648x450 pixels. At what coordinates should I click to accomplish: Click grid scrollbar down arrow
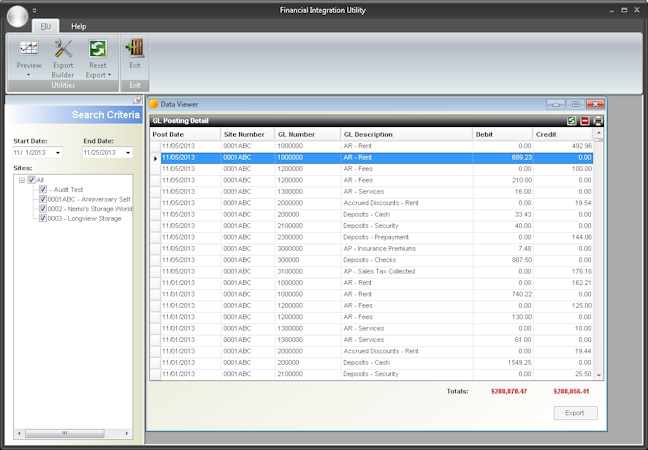(x=598, y=375)
